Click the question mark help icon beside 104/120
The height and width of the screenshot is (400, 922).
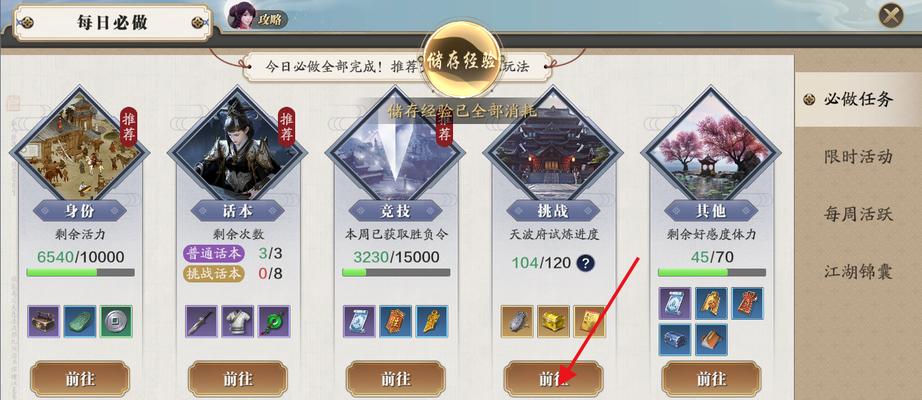pyautogui.click(x=584, y=262)
